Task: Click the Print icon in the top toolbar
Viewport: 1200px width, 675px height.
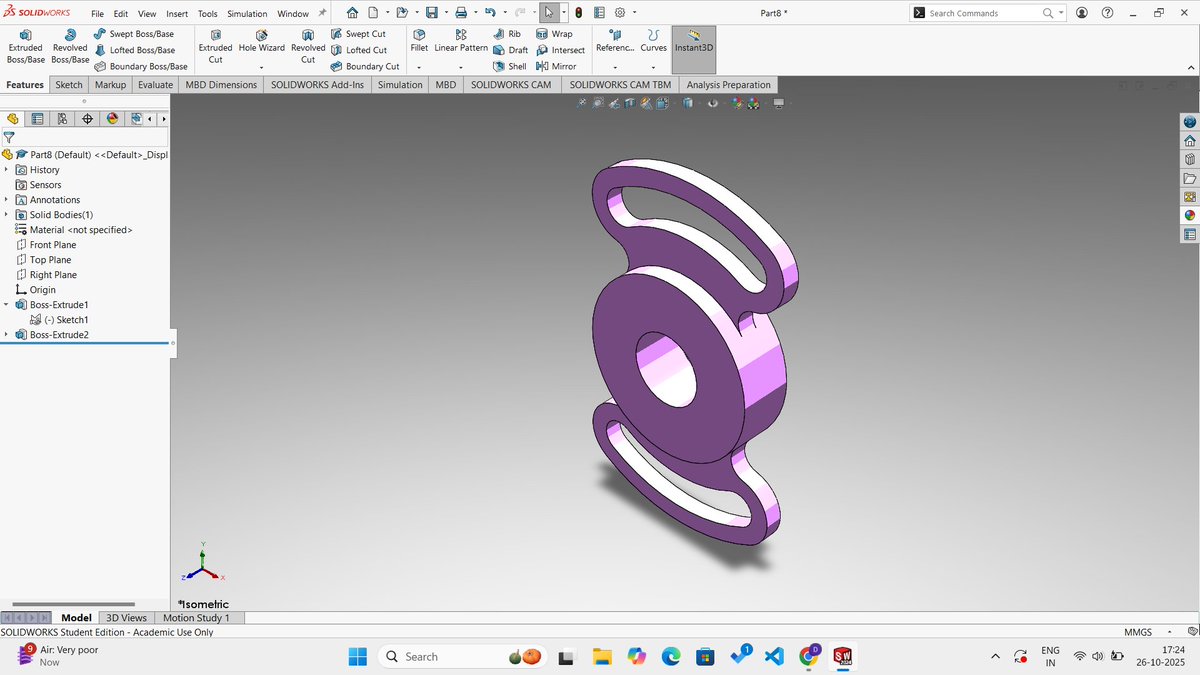Action: pyautogui.click(x=461, y=13)
